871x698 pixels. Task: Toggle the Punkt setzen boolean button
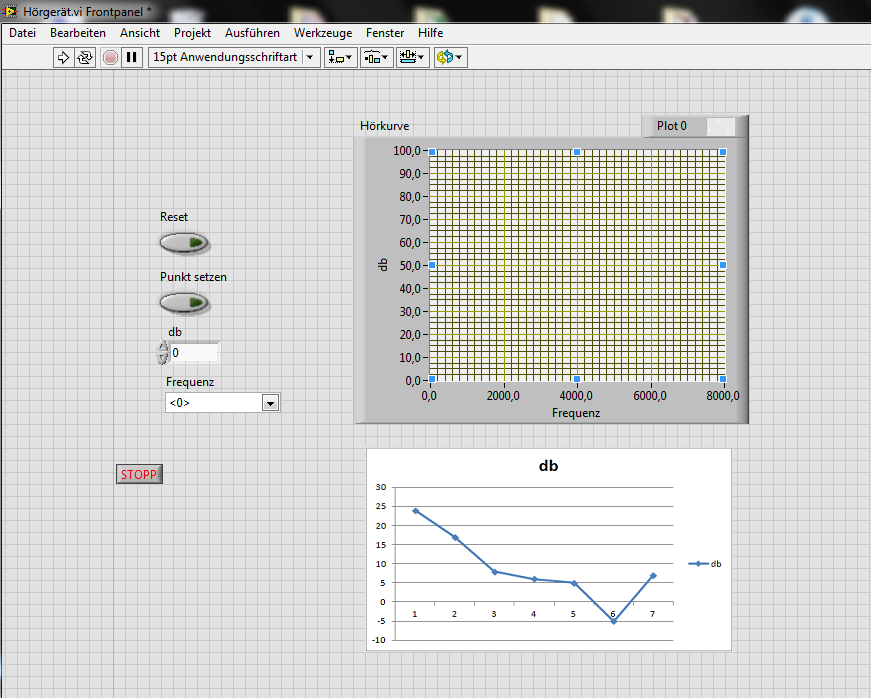click(x=184, y=303)
